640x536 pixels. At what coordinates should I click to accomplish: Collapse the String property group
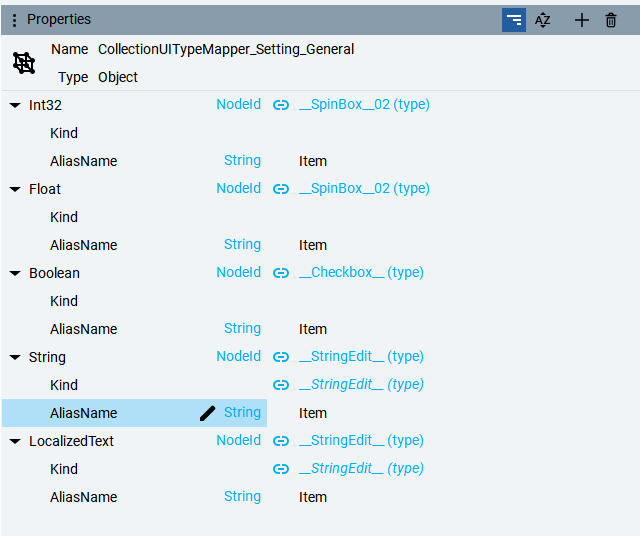point(15,357)
